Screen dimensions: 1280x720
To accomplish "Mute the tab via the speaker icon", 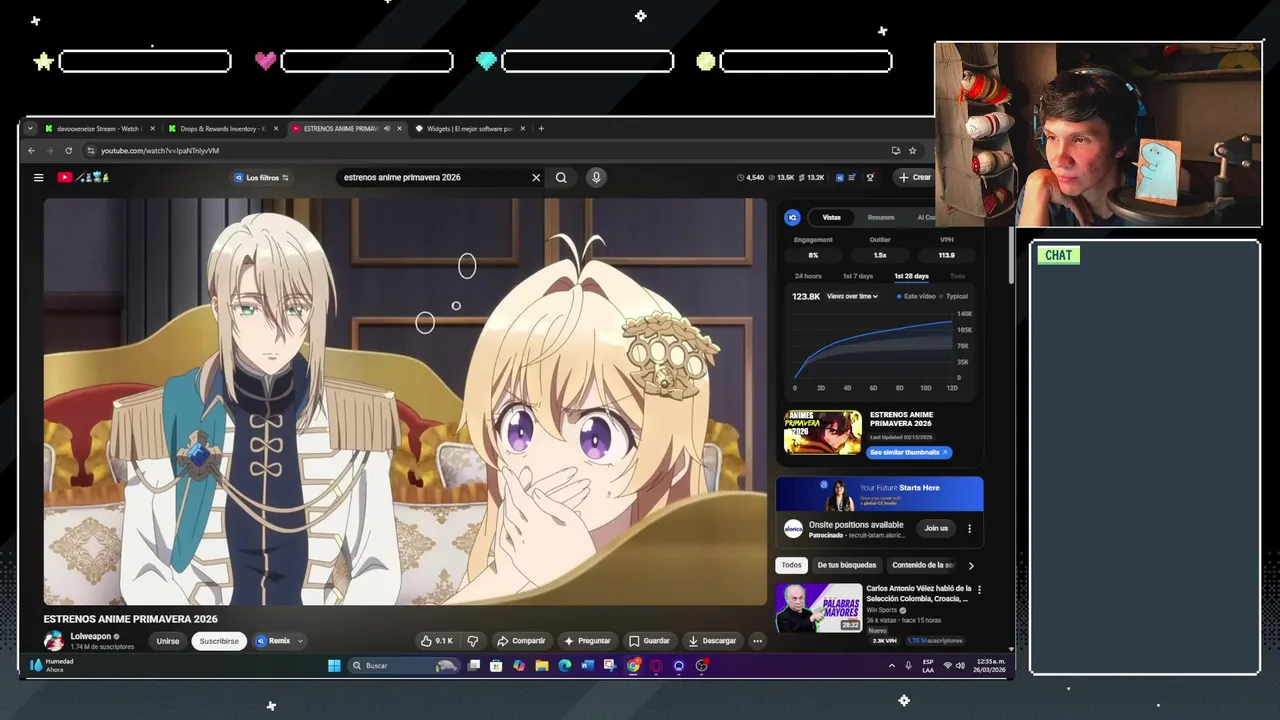I will pyautogui.click(x=387, y=128).
